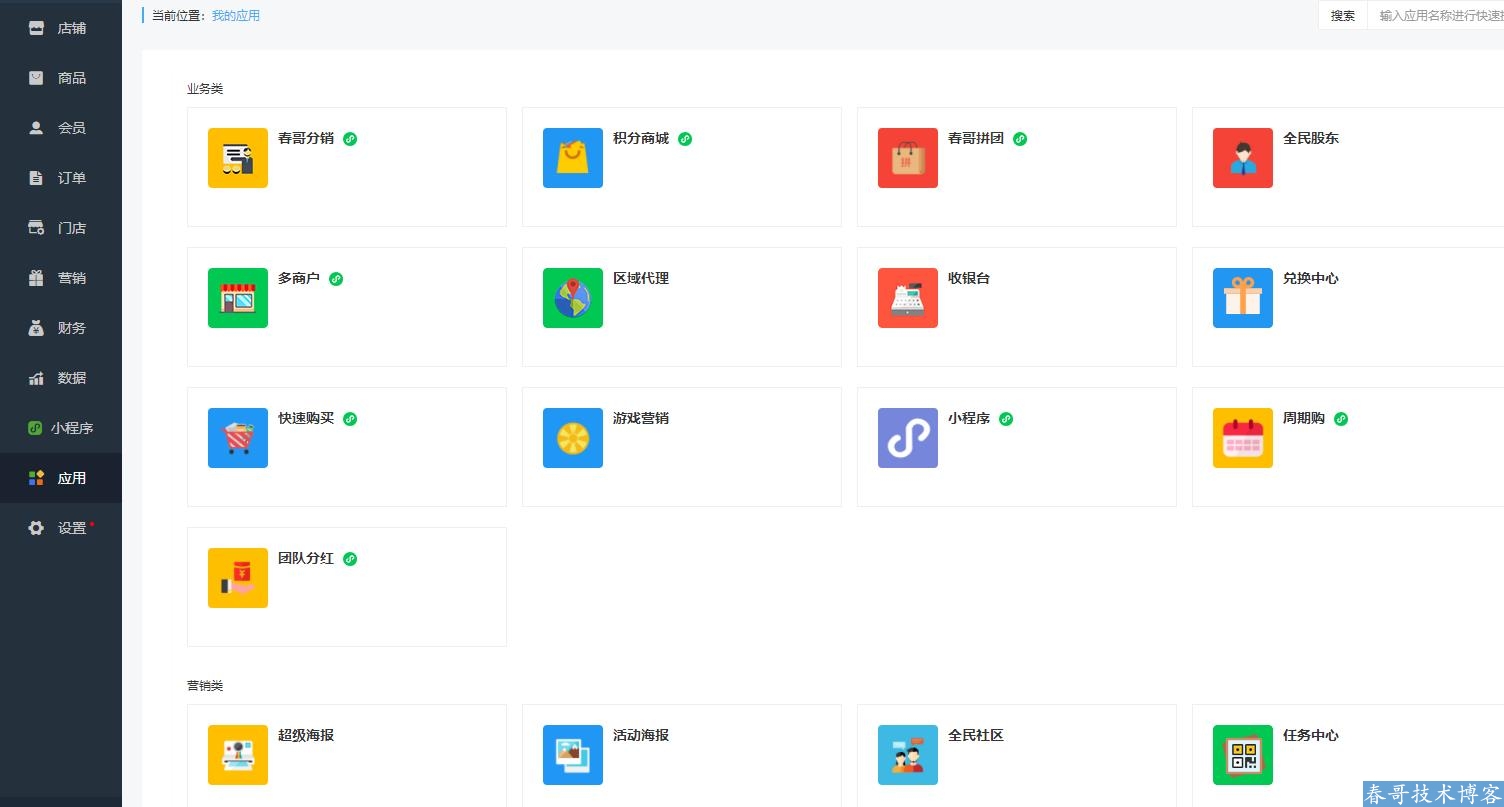
Task: Go to 店铺 in the sidebar
Action: pyautogui.click(x=61, y=28)
